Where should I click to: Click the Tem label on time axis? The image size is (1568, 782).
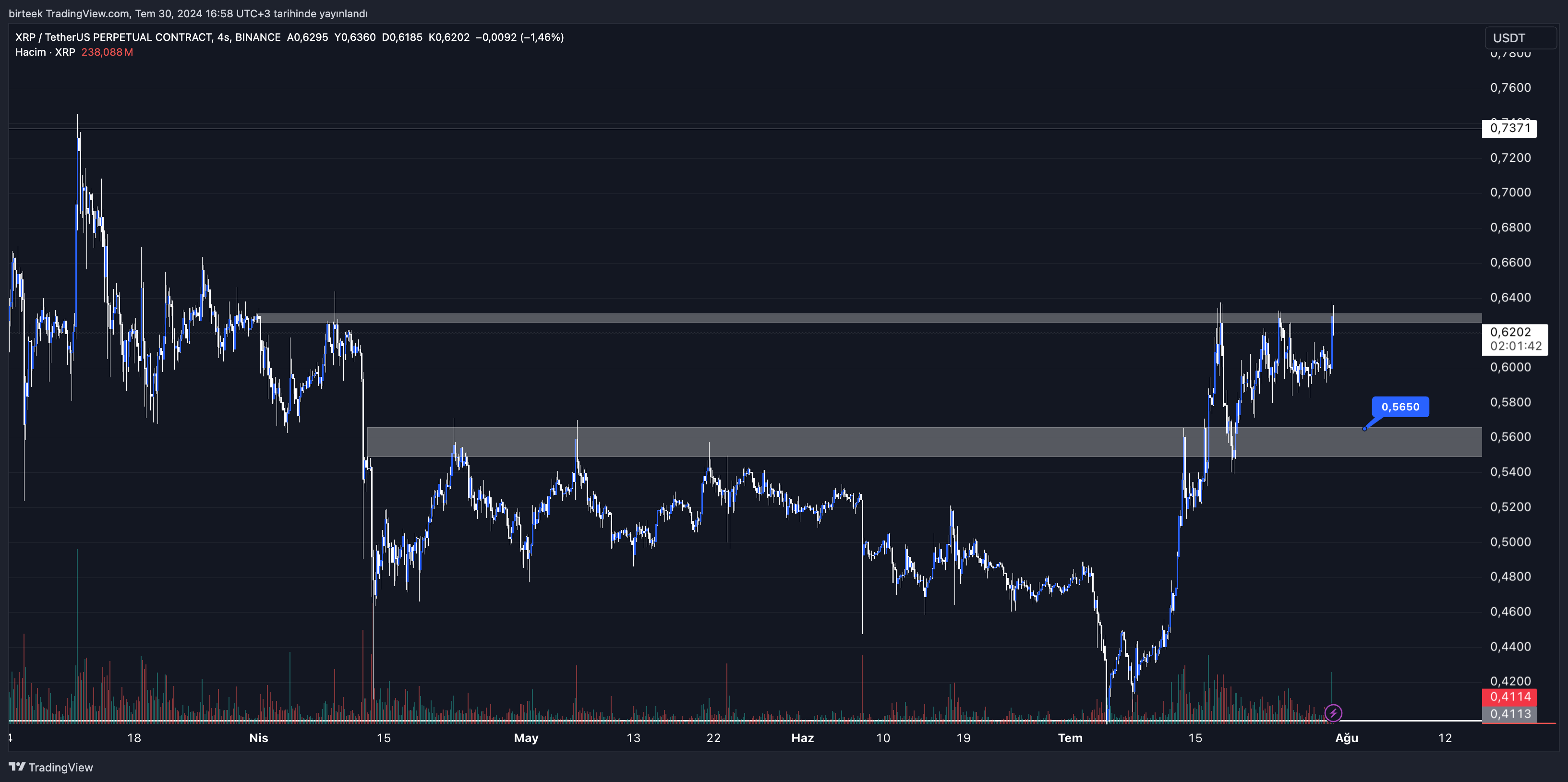(x=1070, y=737)
